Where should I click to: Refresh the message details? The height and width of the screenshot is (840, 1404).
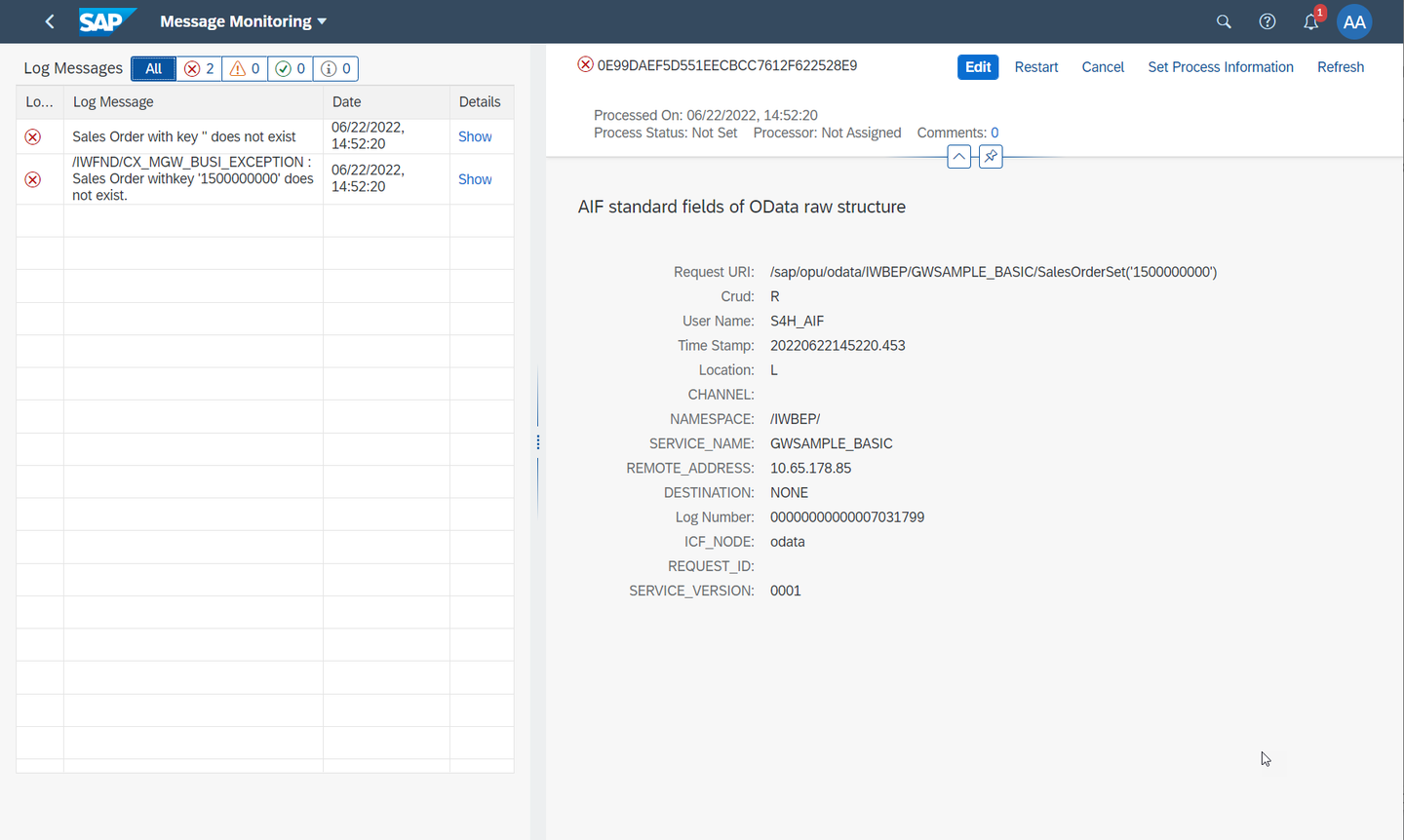[x=1341, y=67]
